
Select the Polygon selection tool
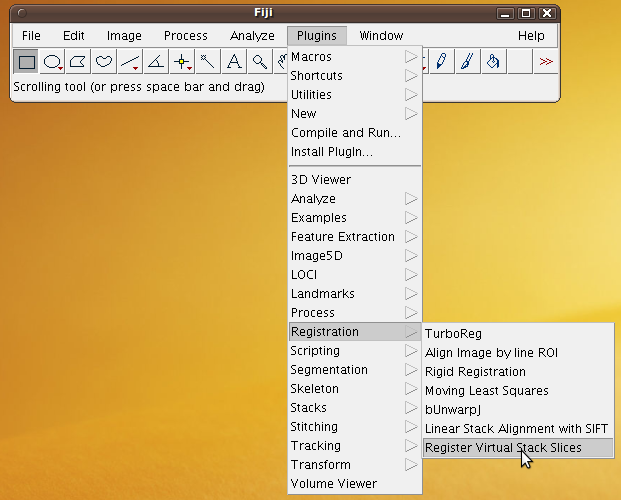point(78,61)
